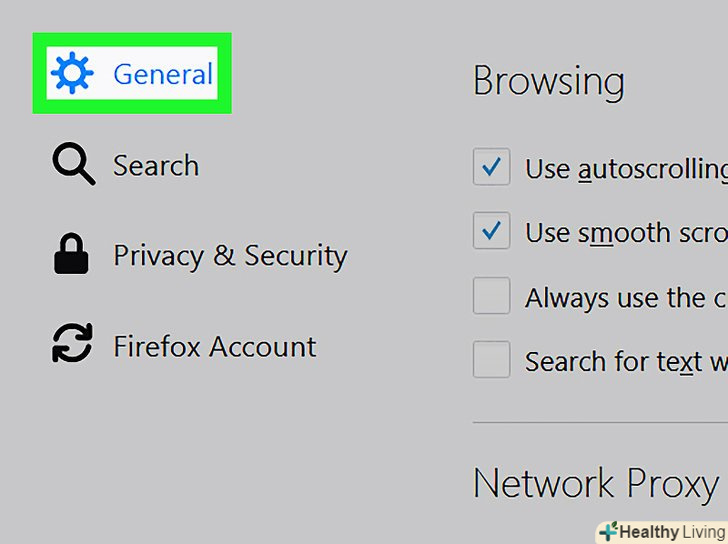Uncheck the Use autoscrolling checkbox
Viewport: 728px width, 544px height.
click(491, 168)
